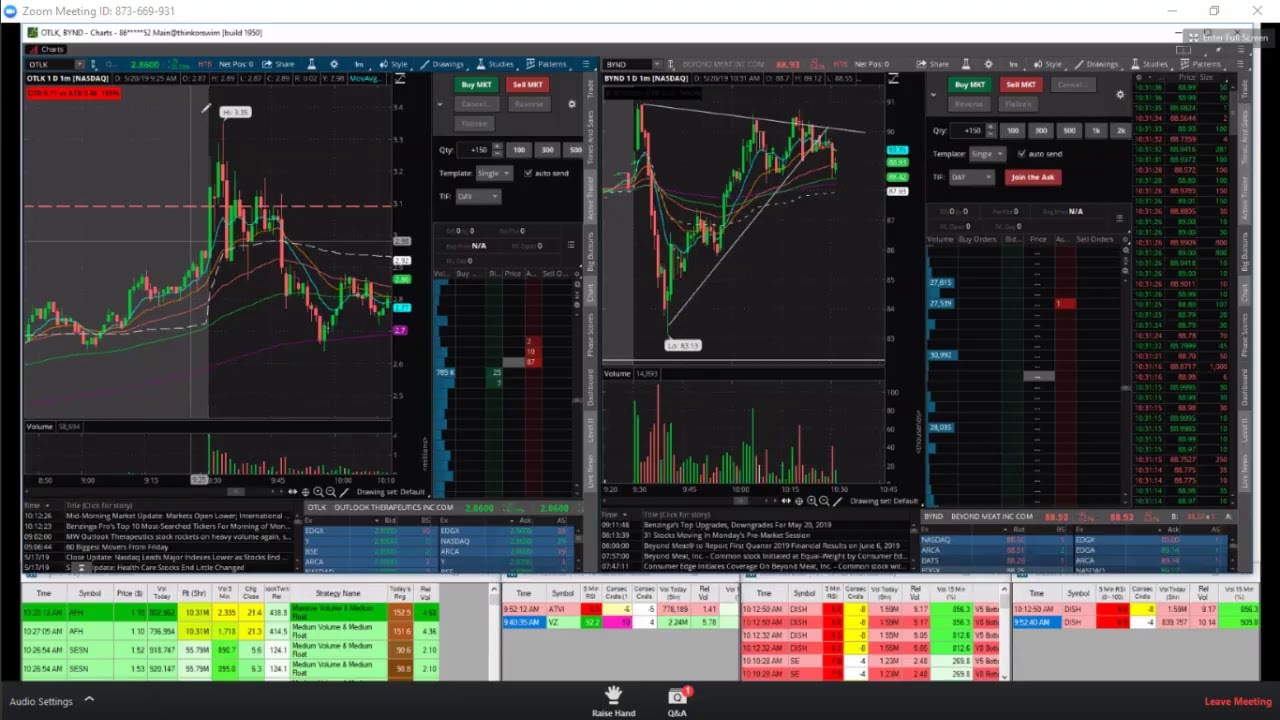1280x720 pixels.
Task: Open chart settings gear in BYND toolbar
Action: [x=989, y=64]
